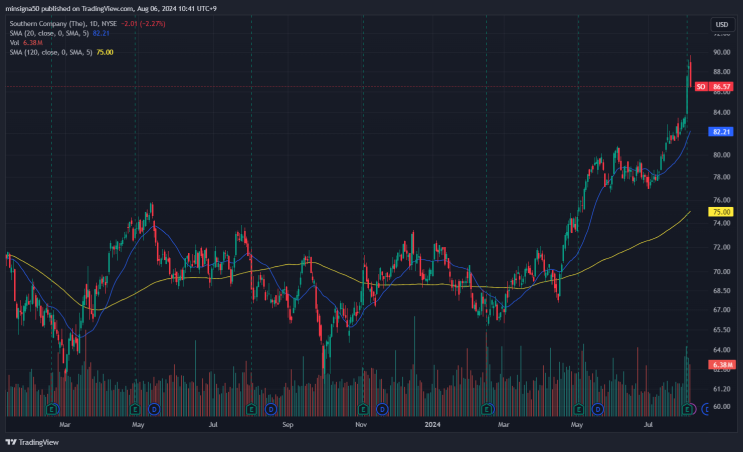Click the dividend D marker after Nov 2023
Viewport: 743px width, 452px height.
click(x=382, y=409)
